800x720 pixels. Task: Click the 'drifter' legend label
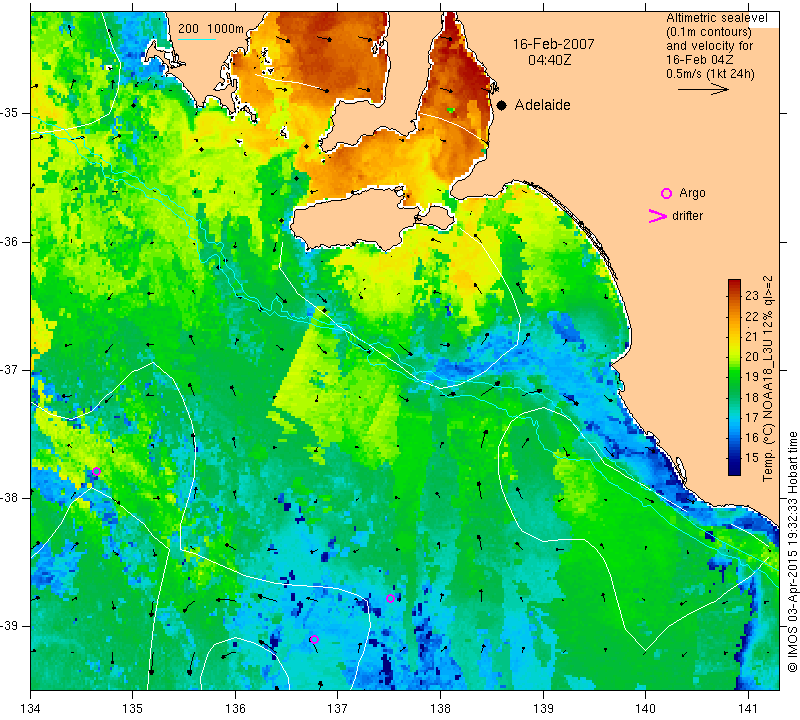point(687,216)
